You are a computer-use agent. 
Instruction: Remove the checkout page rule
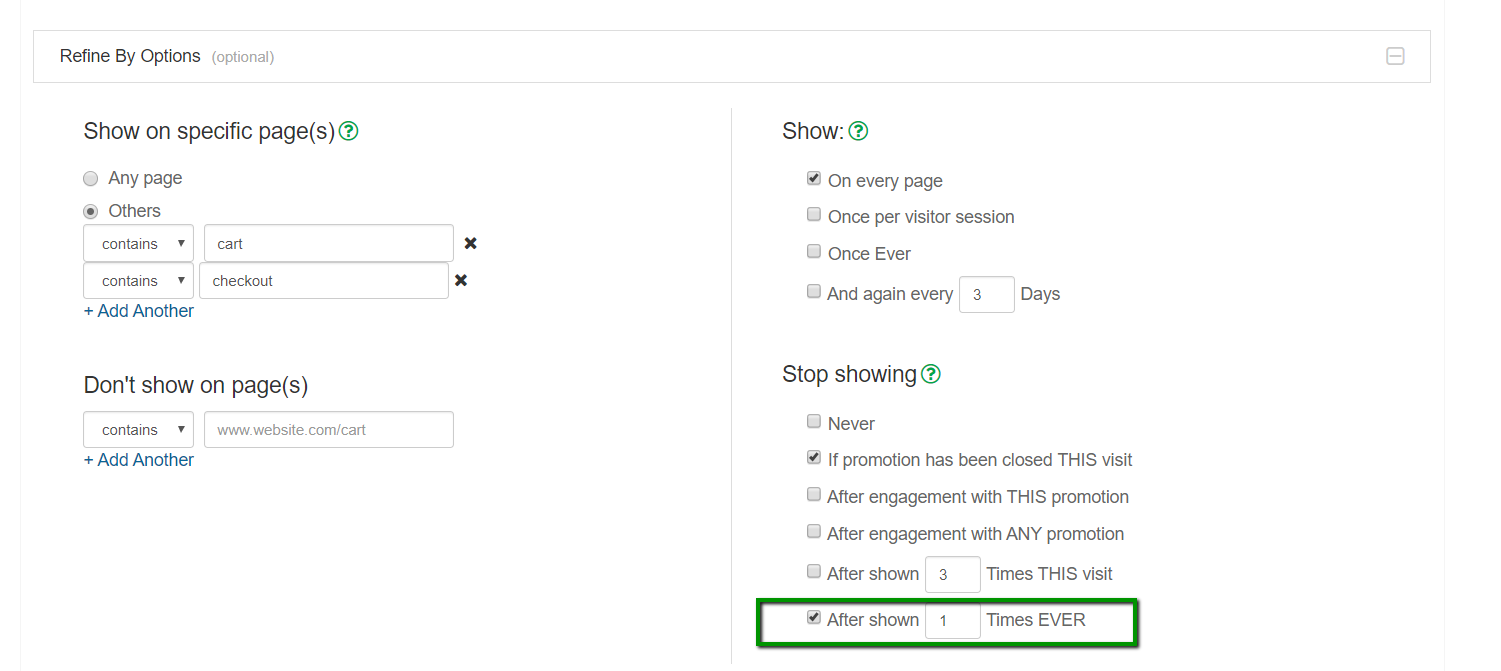(x=461, y=281)
